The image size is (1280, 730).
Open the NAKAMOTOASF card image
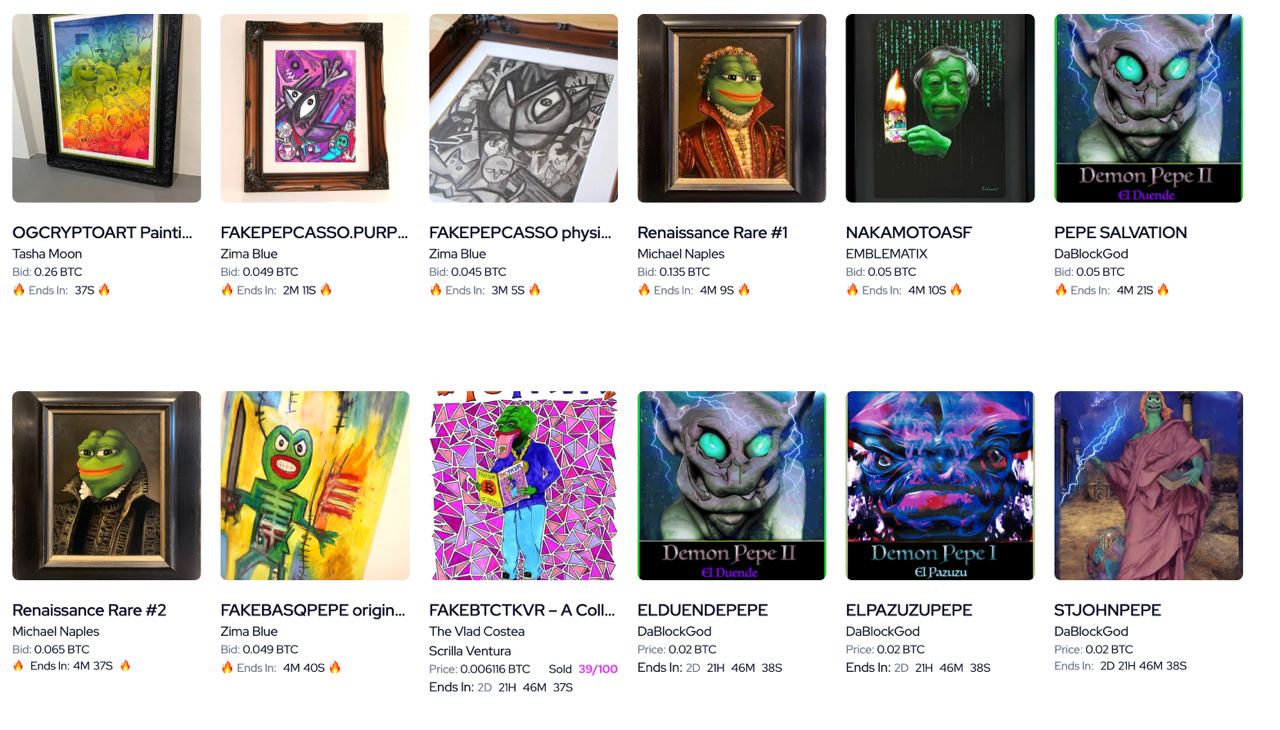coord(940,108)
